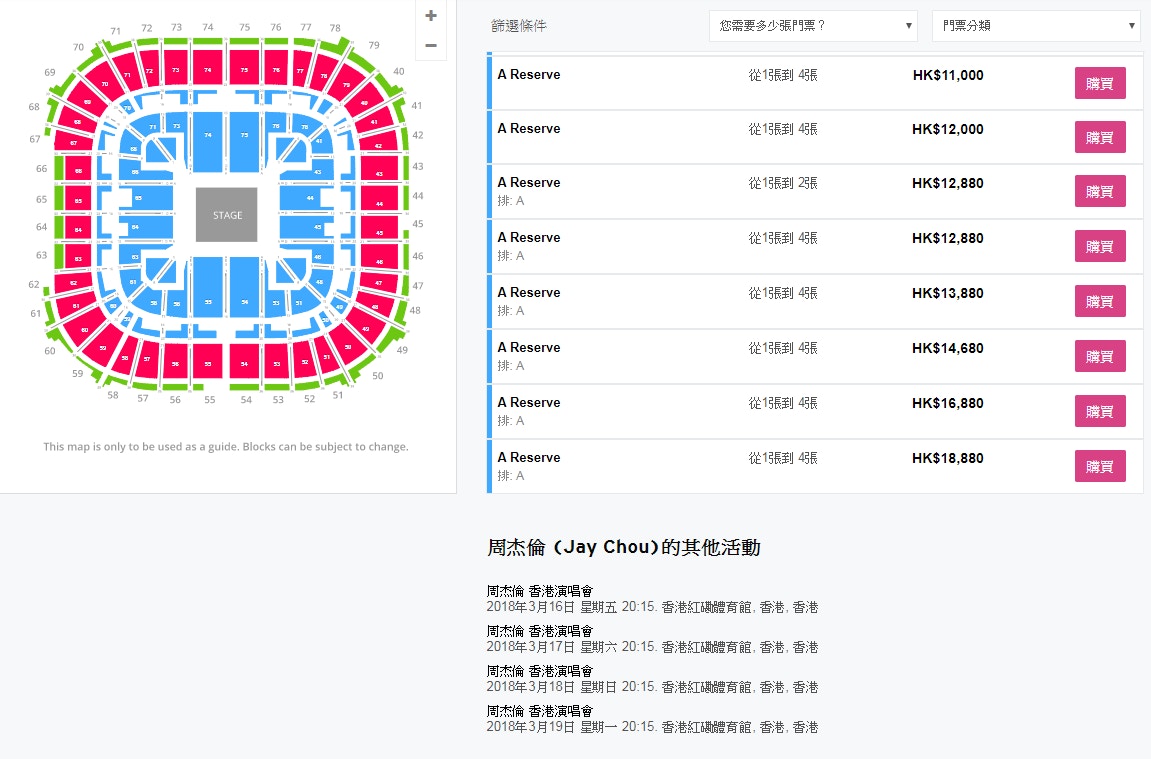1151x759 pixels.
Task: Select red outer section 54 at bottom
Action: point(244,363)
